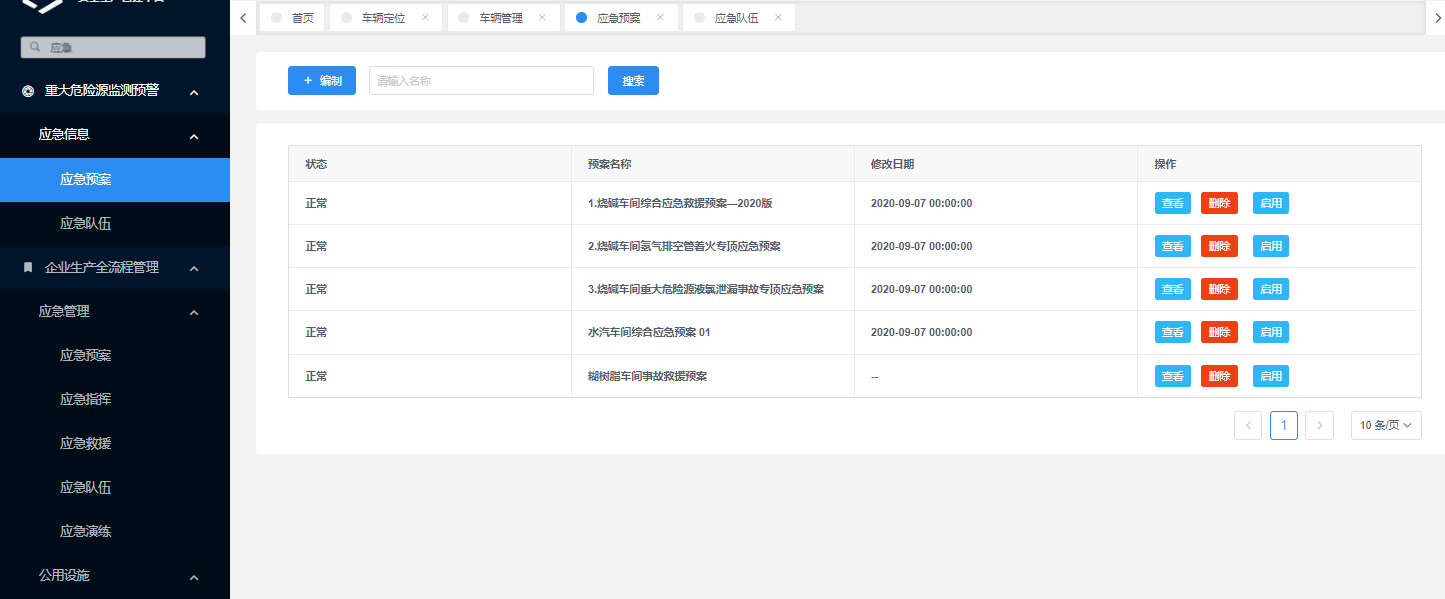This screenshot has height=599, width=1445.
Task: Click the bookmark icon beside 企业生产全流程管理
Action: 27,267
